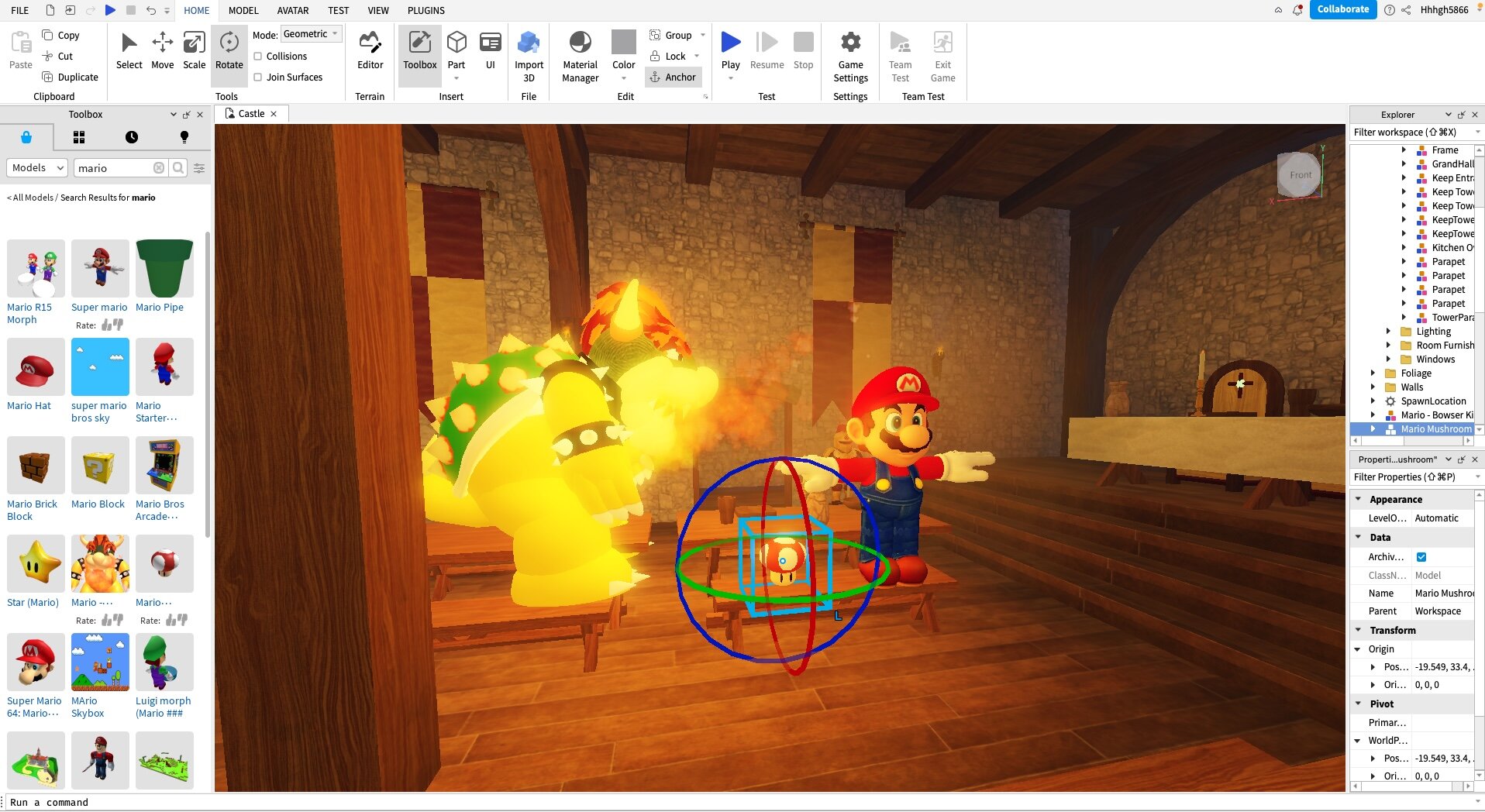Screen dimensions: 1485x812
Task: Open Toolbox Inventory grid tab
Action: [x=79, y=137]
